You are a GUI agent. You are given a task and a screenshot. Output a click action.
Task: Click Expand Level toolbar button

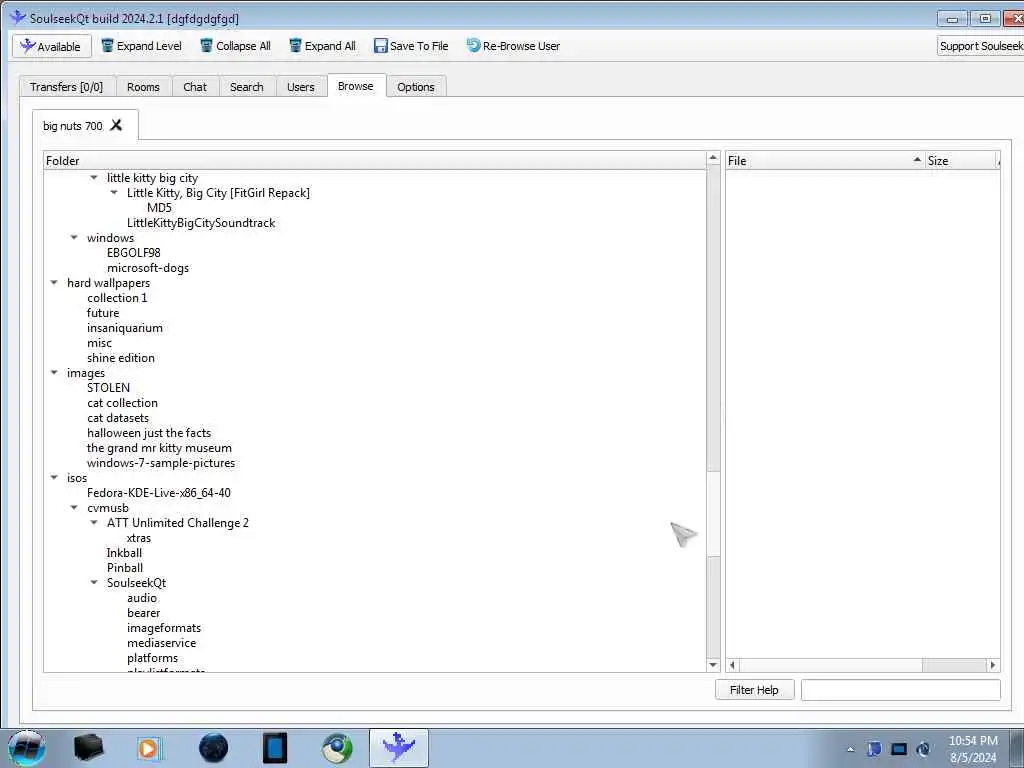pos(142,46)
